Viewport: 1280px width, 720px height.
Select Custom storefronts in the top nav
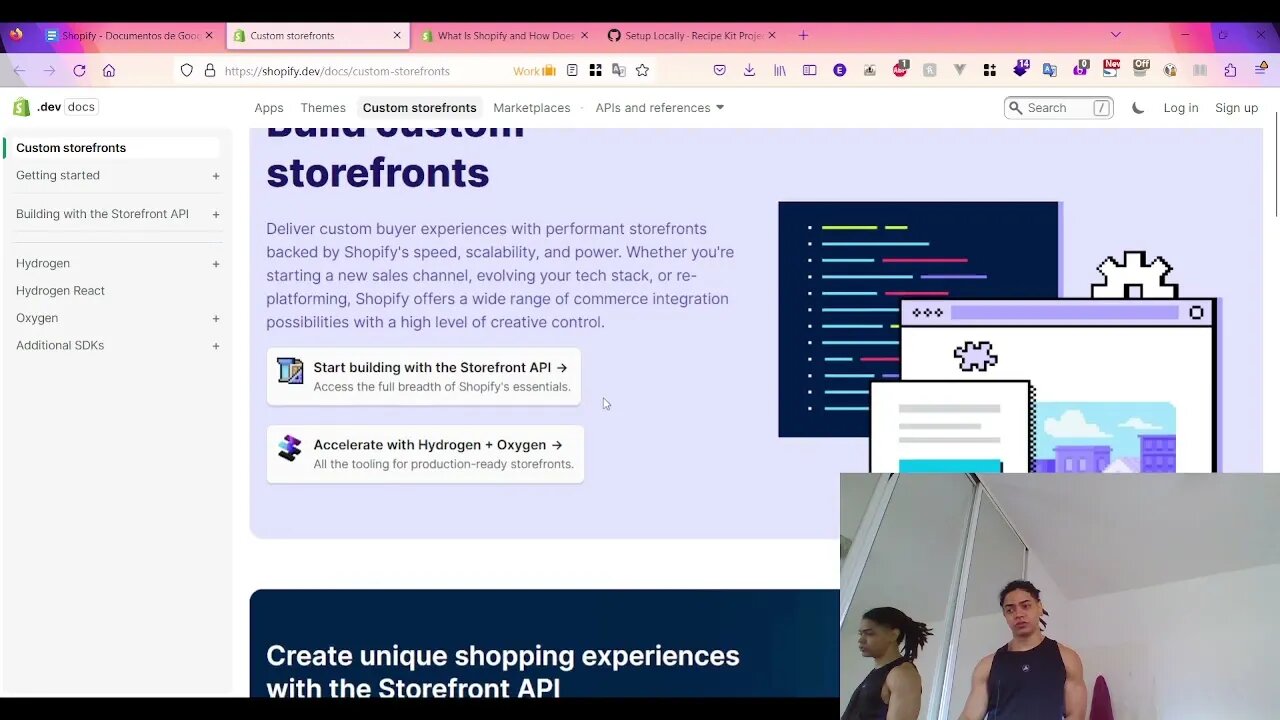click(x=419, y=108)
